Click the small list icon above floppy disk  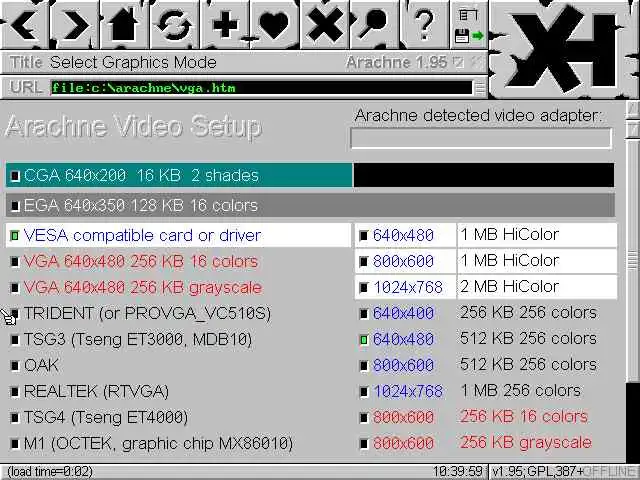point(468,15)
